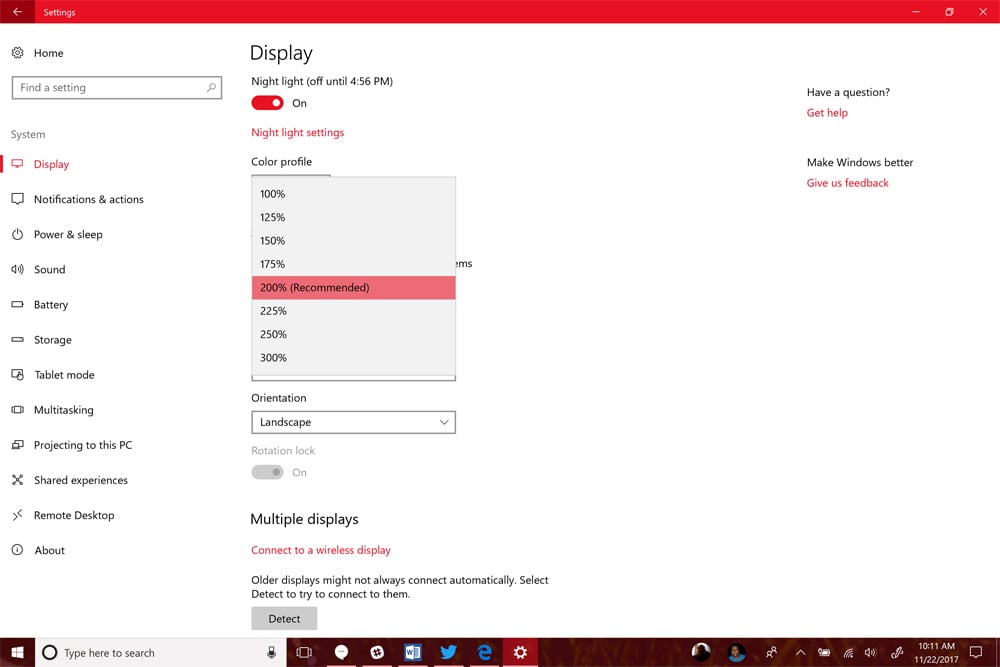
Task: Open the Night light settings link
Action: click(x=297, y=132)
